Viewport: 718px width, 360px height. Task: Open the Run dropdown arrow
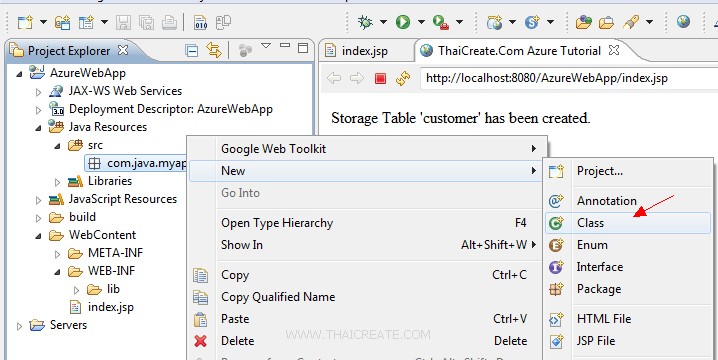pos(421,22)
